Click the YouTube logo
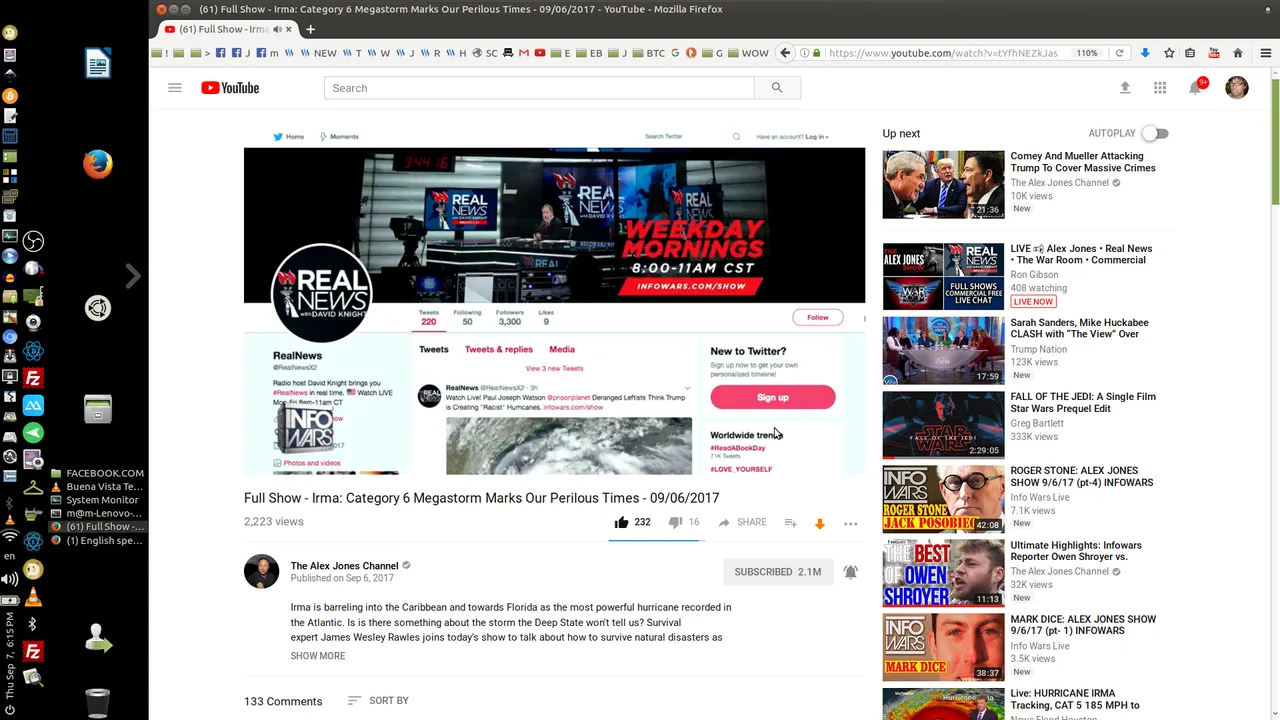The height and width of the screenshot is (720, 1280). click(230, 88)
